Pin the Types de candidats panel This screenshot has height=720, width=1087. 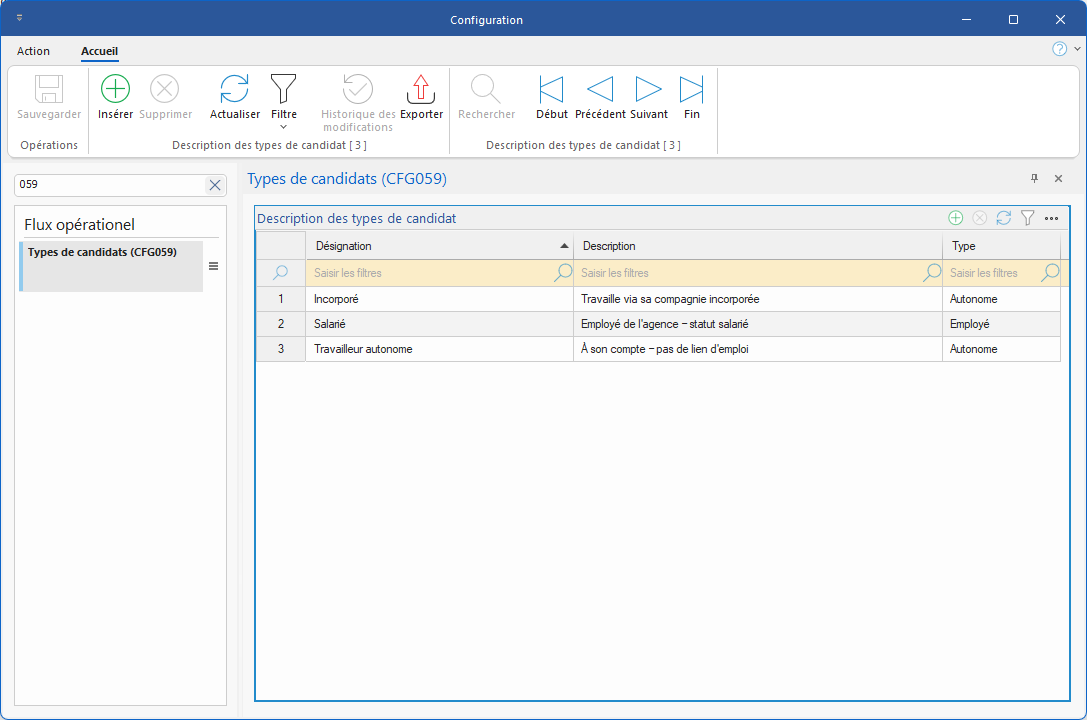tap(1034, 179)
